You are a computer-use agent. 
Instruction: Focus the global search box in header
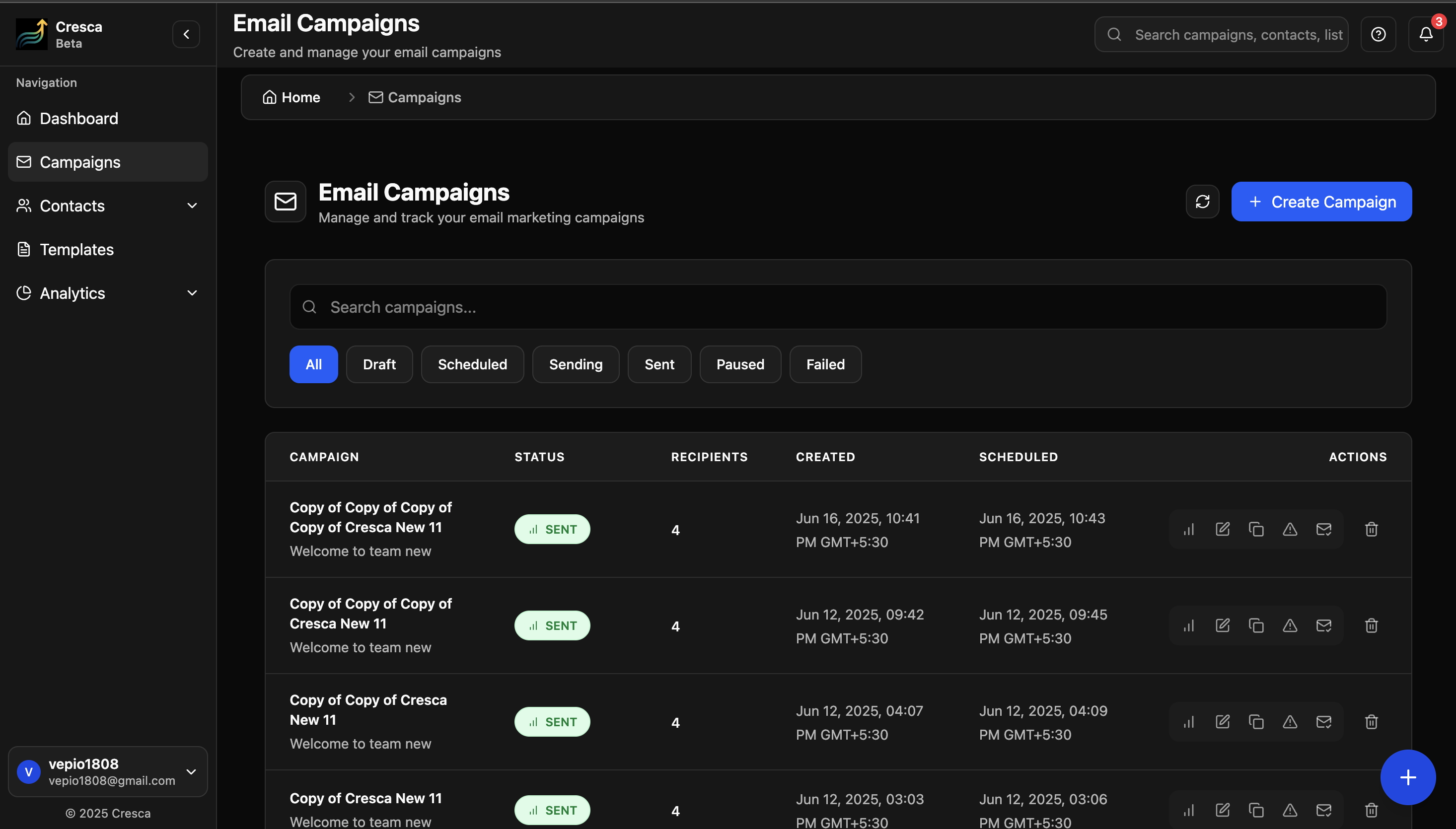[1221, 34]
